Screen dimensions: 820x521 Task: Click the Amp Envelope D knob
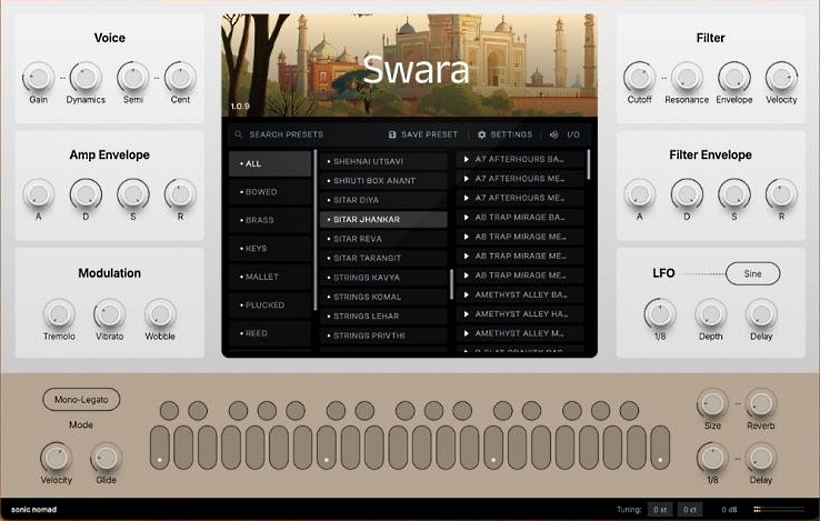[86, 194]
